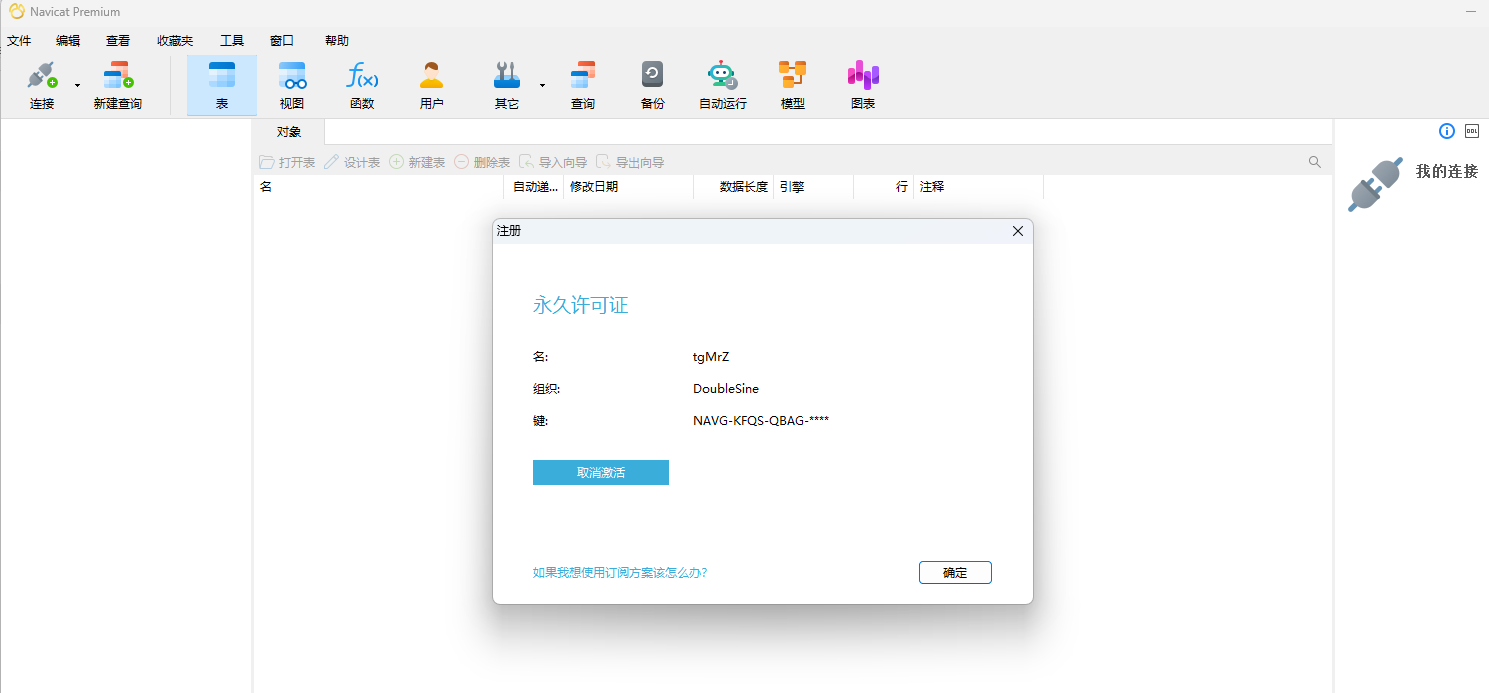Click the 备份 (Backup) toolbar icon
Viewport: 1489px width, 693px height.
(652, 84)
